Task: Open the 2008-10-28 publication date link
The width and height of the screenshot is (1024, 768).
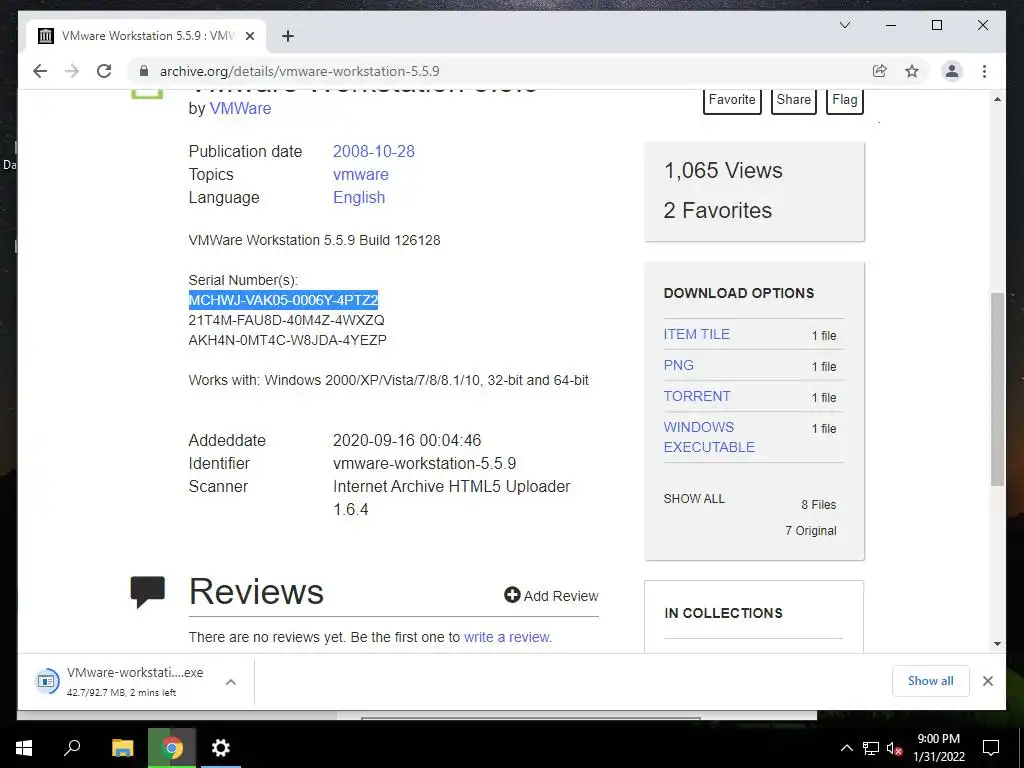Action: click(374, 152)
